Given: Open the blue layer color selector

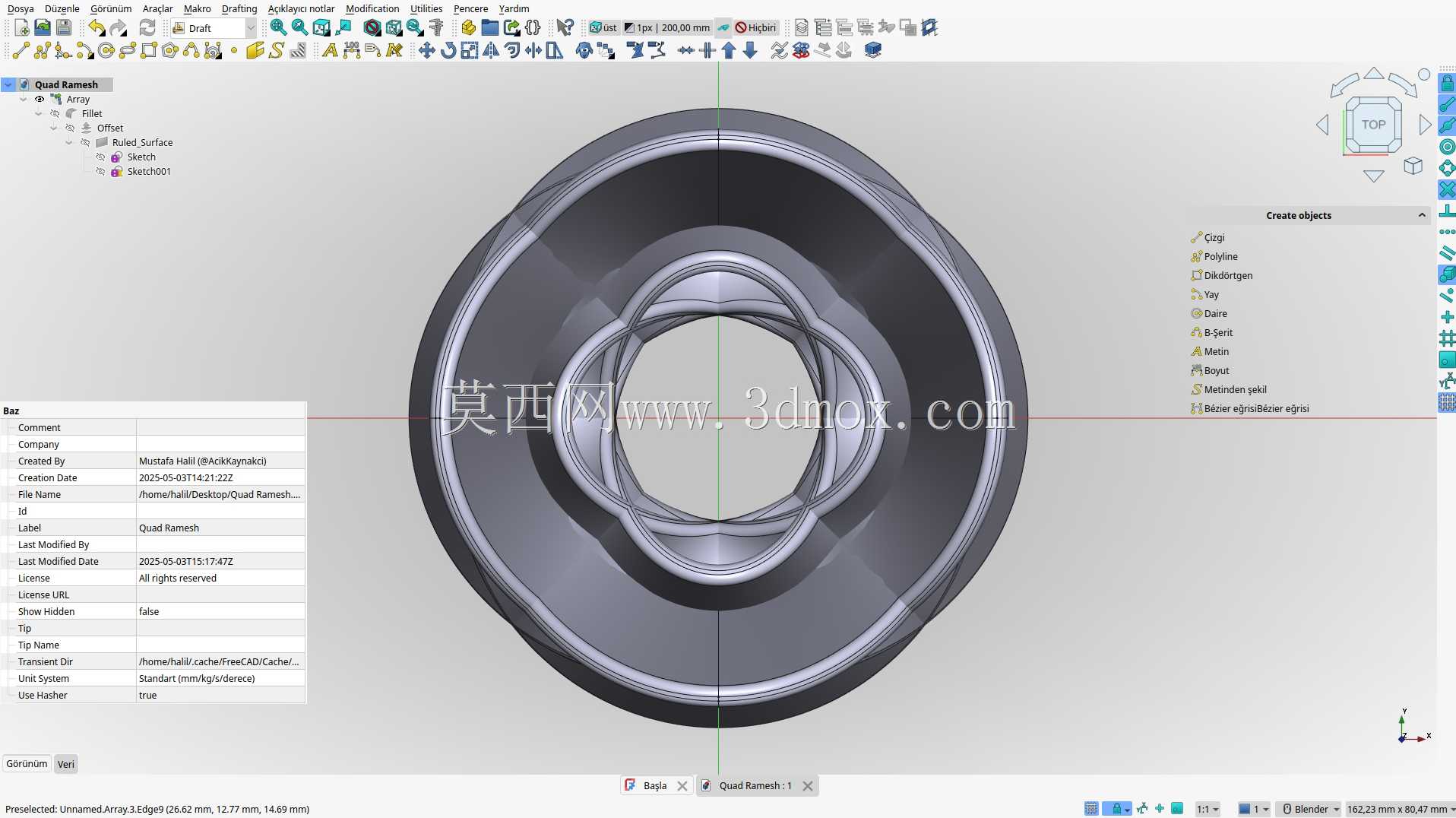Looking at the screenshot, I should 1254,809.
